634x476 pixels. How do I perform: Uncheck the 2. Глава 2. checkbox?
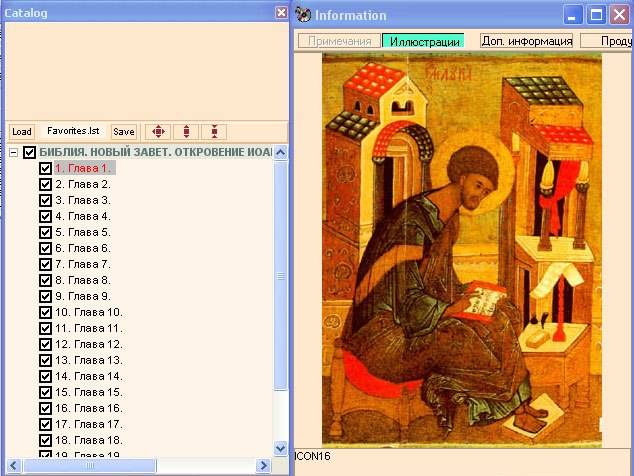[45, 184]
